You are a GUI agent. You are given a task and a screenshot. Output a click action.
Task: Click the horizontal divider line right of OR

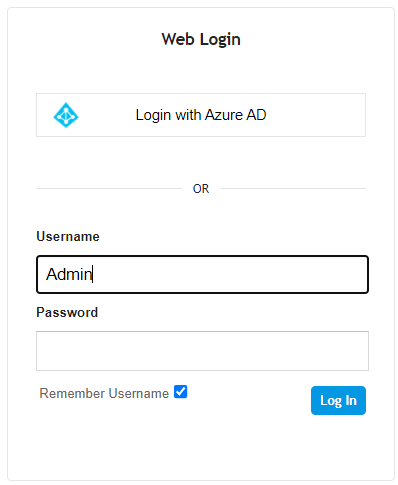(293, 189)
